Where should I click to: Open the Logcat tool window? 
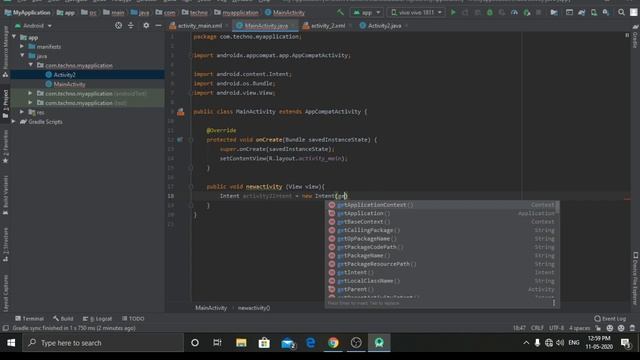98,319
